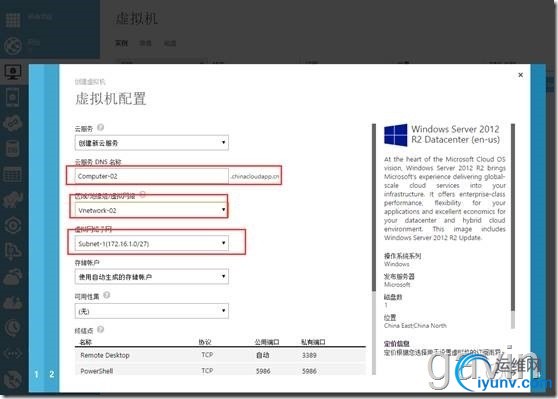Go to wizard step 1
The image size is (558, 399).
click(x=36, y=374)
